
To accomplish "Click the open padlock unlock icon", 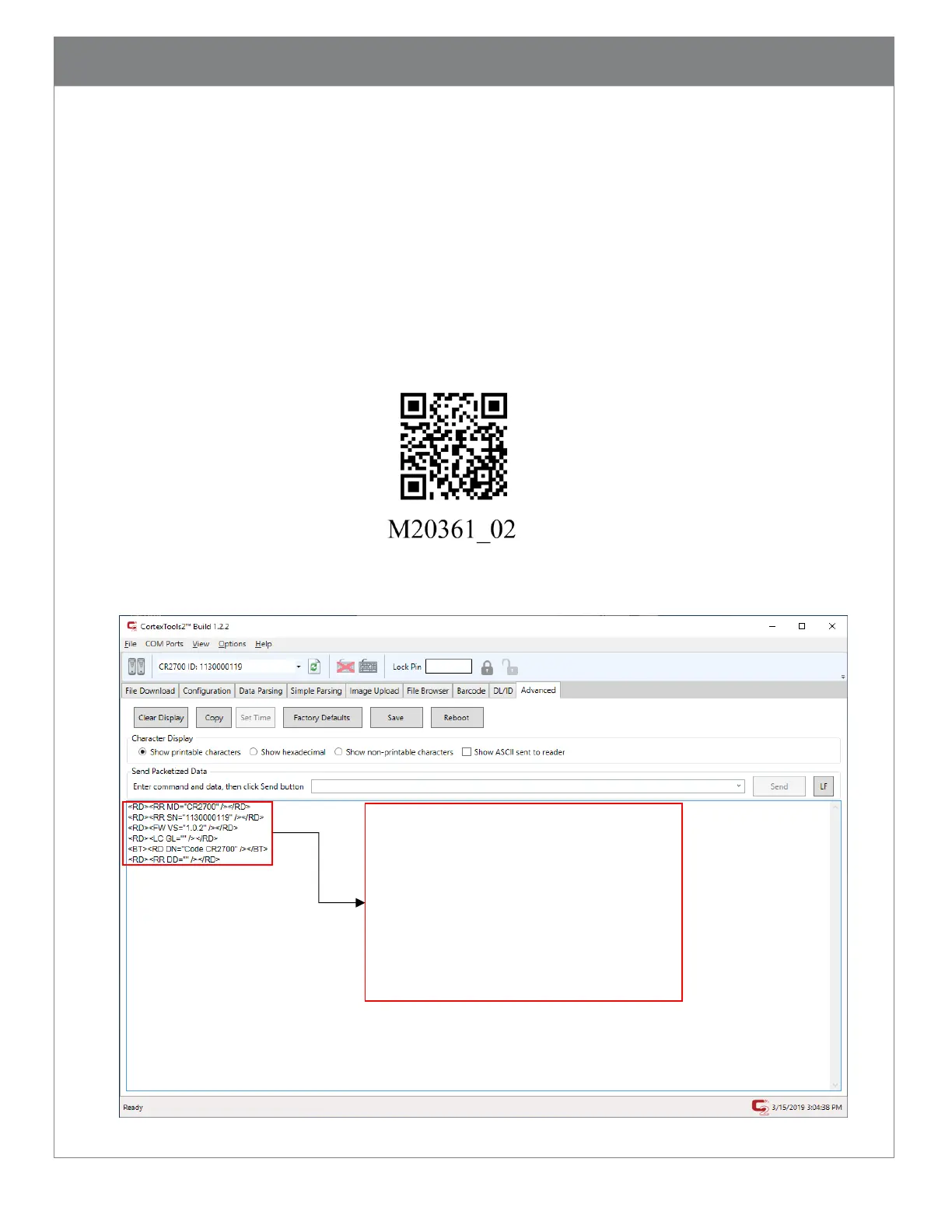I will click(x=509, y=667).
